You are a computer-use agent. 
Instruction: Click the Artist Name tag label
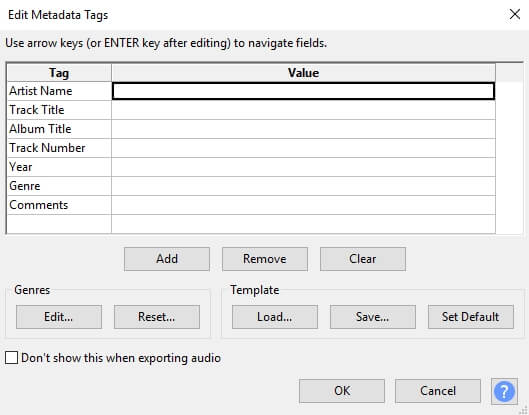(40, 91)
